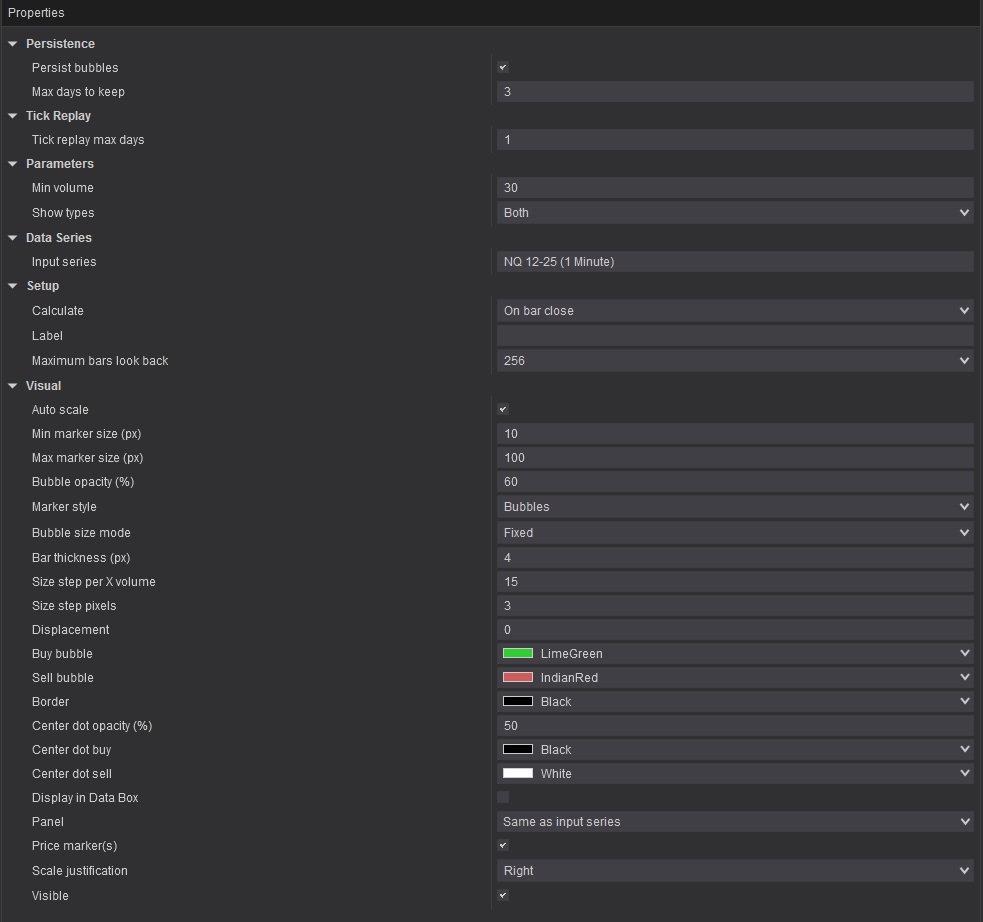This screenshot has width=983, height=922.
Task: Uncheck the Visible option
Action: [x=502, y=894]
